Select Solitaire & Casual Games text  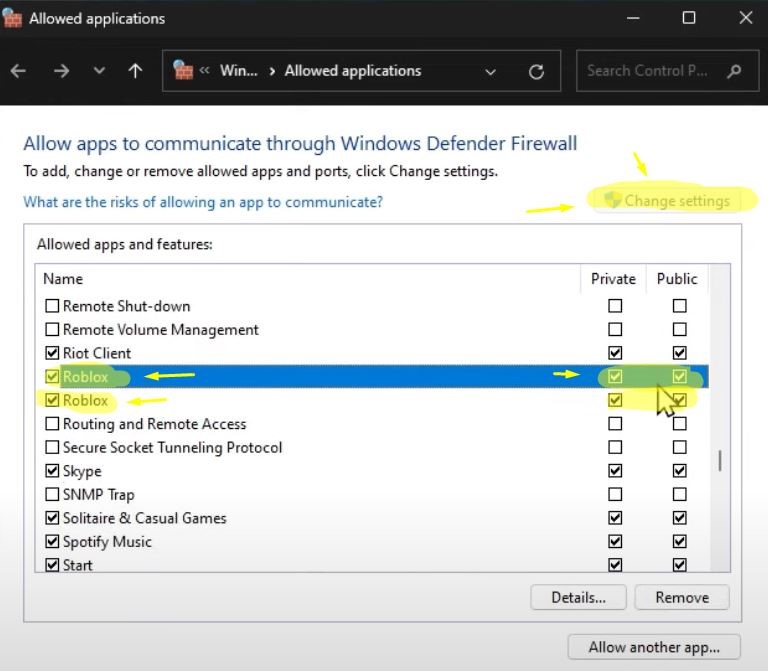click(144, 518)
